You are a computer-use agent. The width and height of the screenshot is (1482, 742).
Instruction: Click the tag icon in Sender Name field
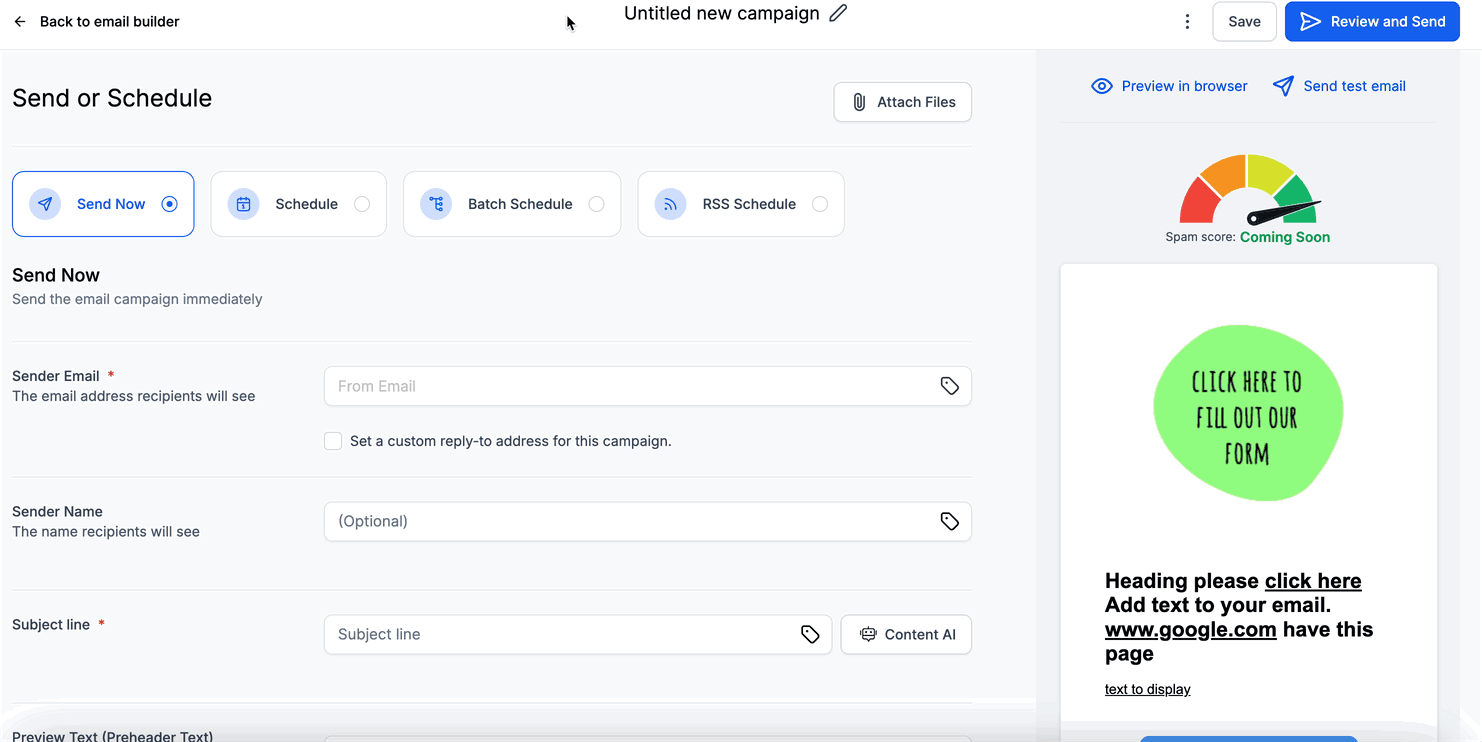(949, 521)
